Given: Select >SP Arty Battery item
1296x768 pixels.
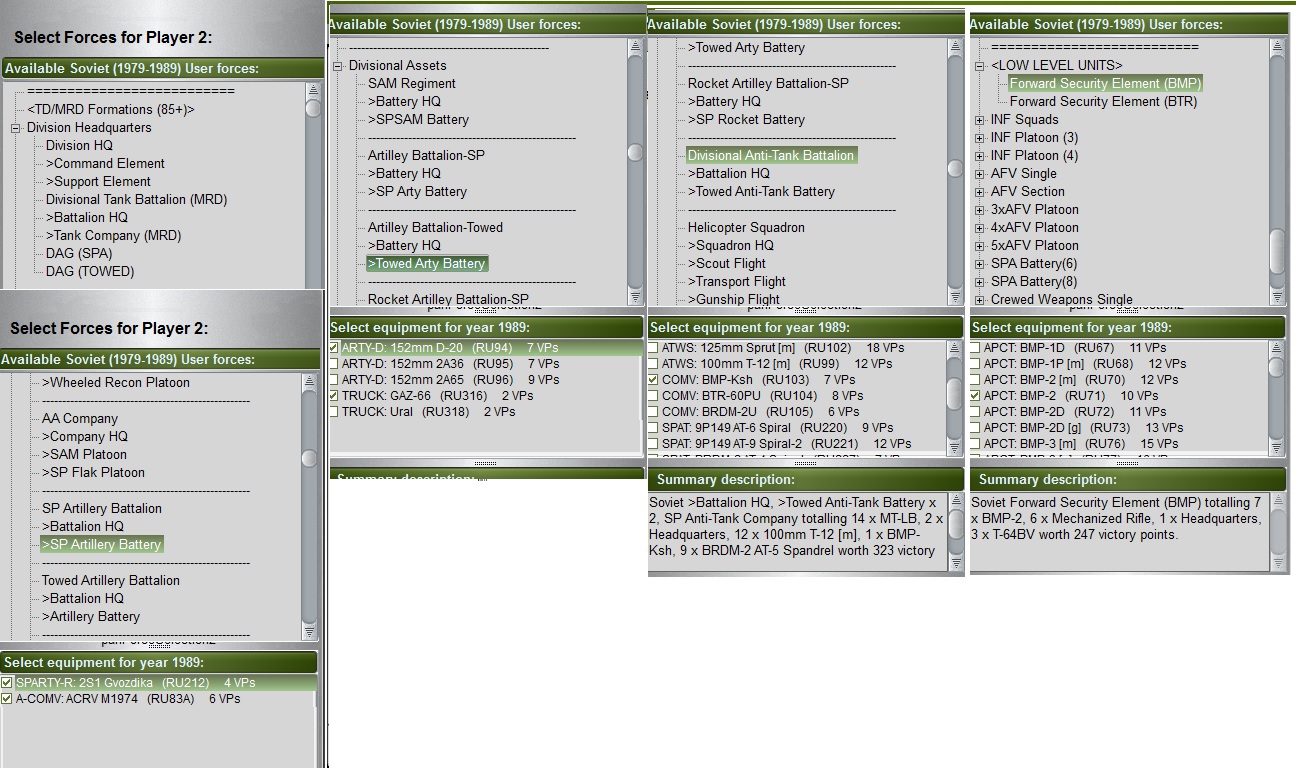Looking at the screenshot, I should click(x=417, y=192).
